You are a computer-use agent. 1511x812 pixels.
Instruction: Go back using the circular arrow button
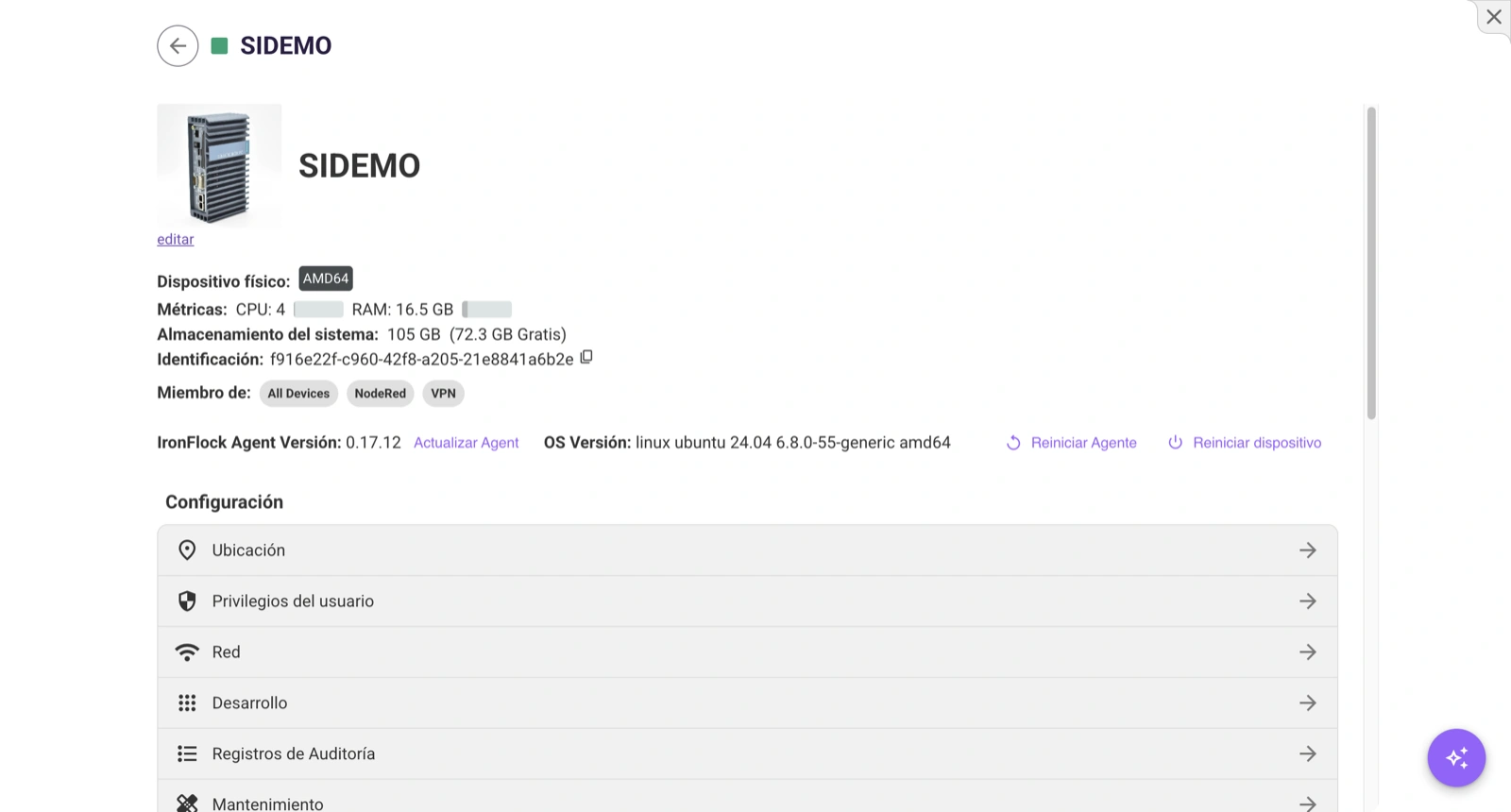tap(178, 45)
